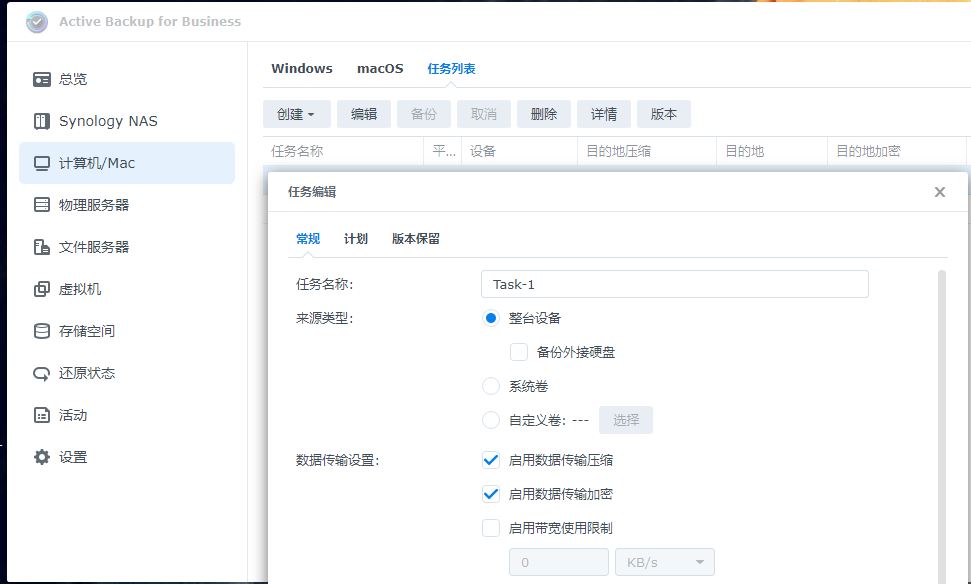This screenshot has height=584, width=971.
Task: Click the 任务名称 input field
Action: point(674,284)
